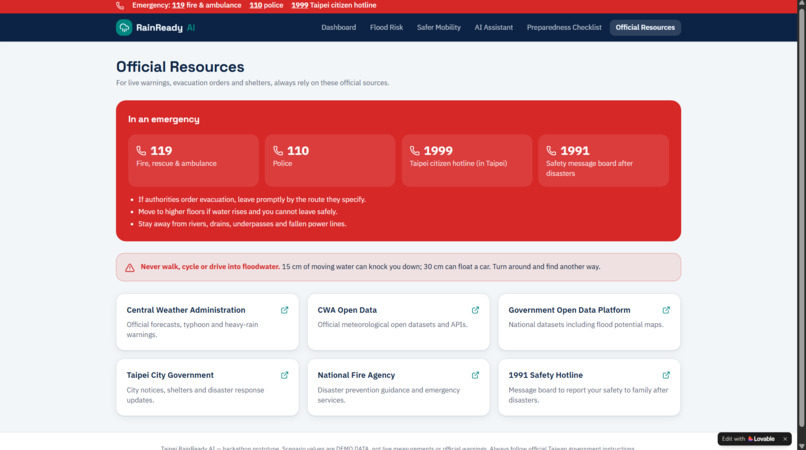The height and width of the screenshot is (450, 806).
Task: Click the floodwater warning triangle icon
Action: 130,267
